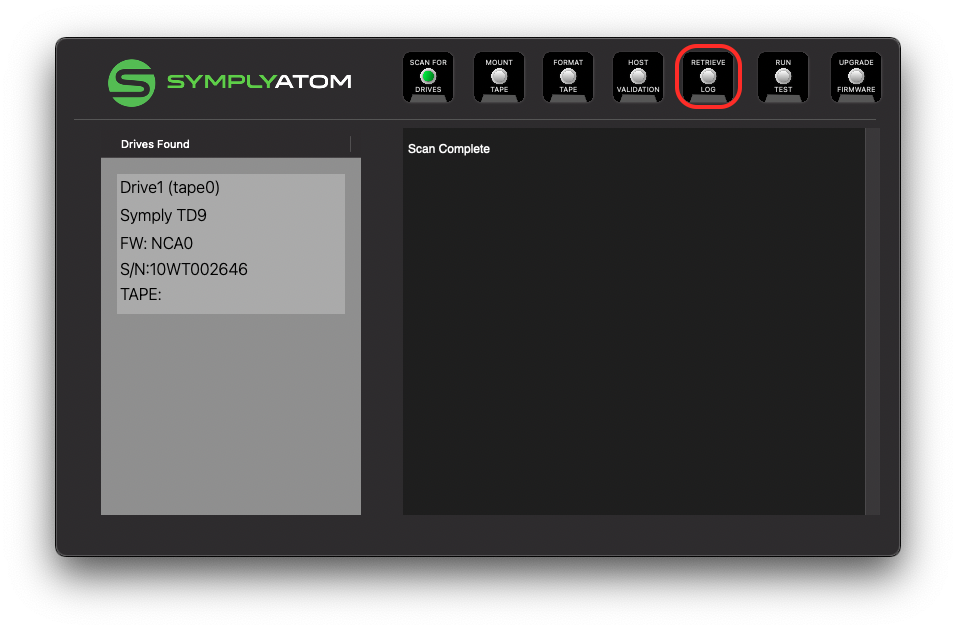Click the Symply TD9 model text
Image resolution: width=956 pixels, height=630 pixels.
pos(163,215)
